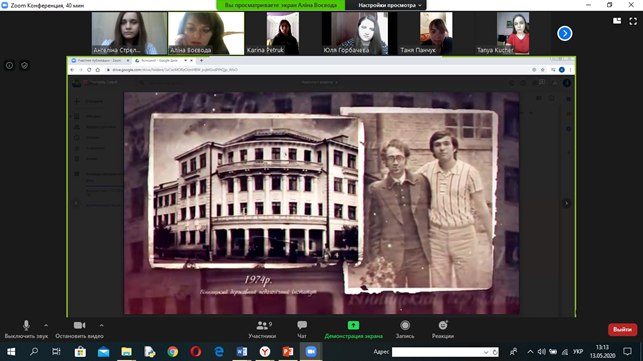Click the meeting info icon
643x361 pixels.
point(9,66)
